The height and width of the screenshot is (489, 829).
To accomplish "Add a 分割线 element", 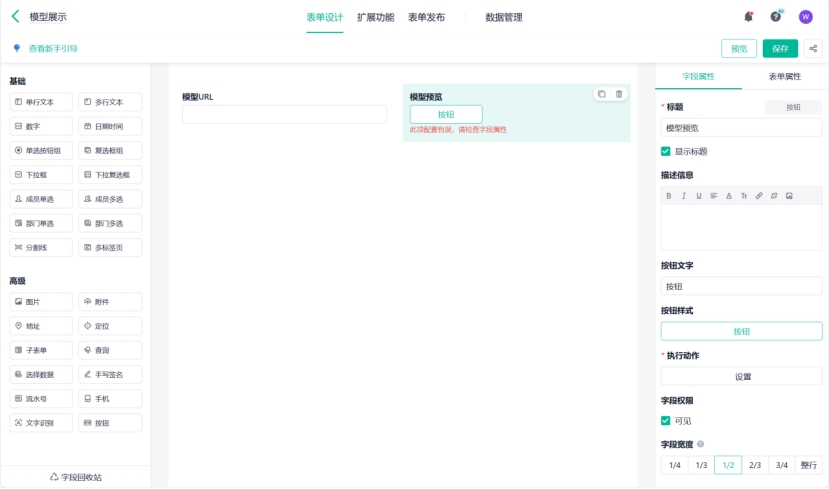I will pos(41,247).
